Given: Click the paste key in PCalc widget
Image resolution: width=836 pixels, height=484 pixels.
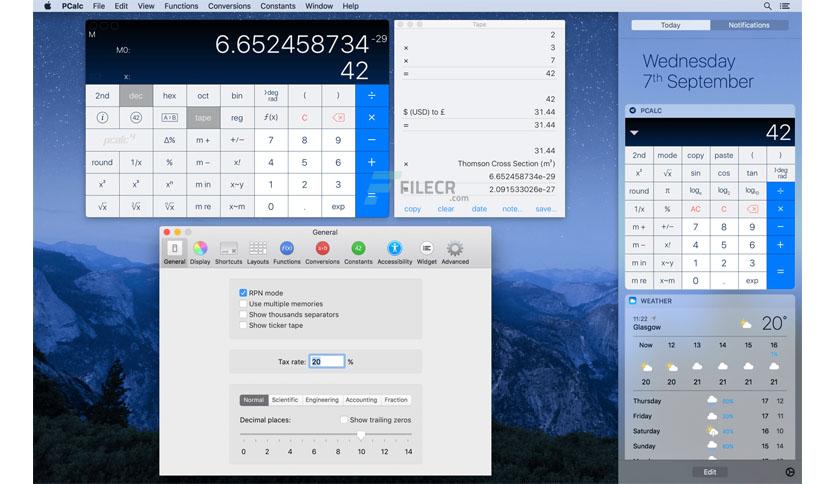Looking at the screenshot, I should [x=724, y=156].
